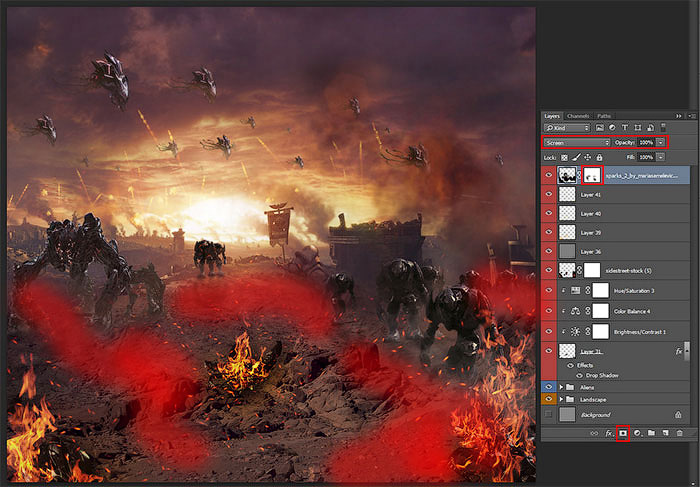Image resolution: width=700 pixels, height=487 pixels.
Task: Click the Landscape group folder icon
Action: click(571, 400)
